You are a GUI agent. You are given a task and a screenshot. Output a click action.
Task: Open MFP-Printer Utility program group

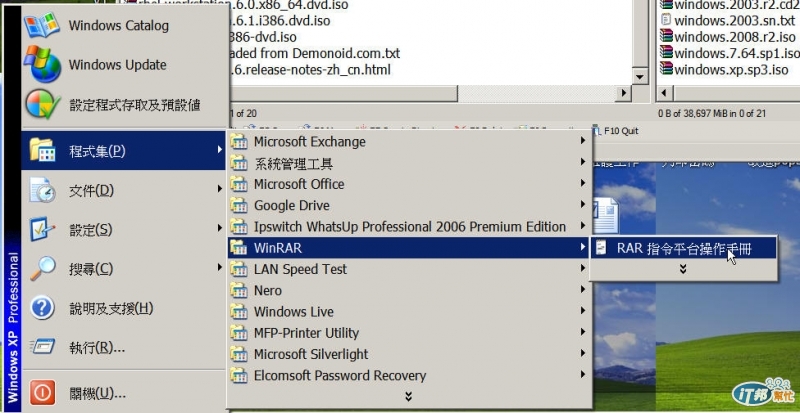[x=410, y=333]
